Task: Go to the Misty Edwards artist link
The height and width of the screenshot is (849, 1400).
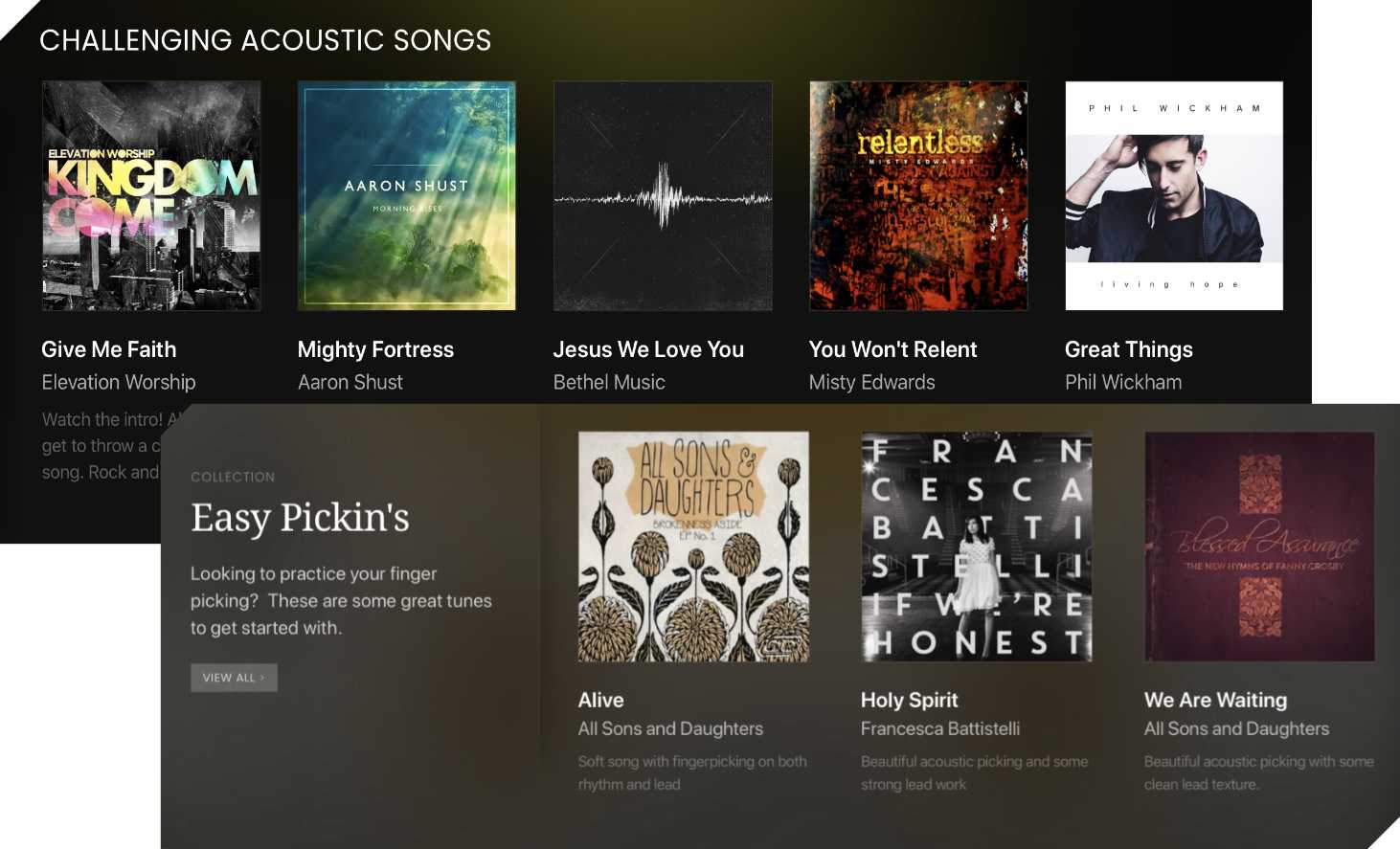Action: (871, 382)
